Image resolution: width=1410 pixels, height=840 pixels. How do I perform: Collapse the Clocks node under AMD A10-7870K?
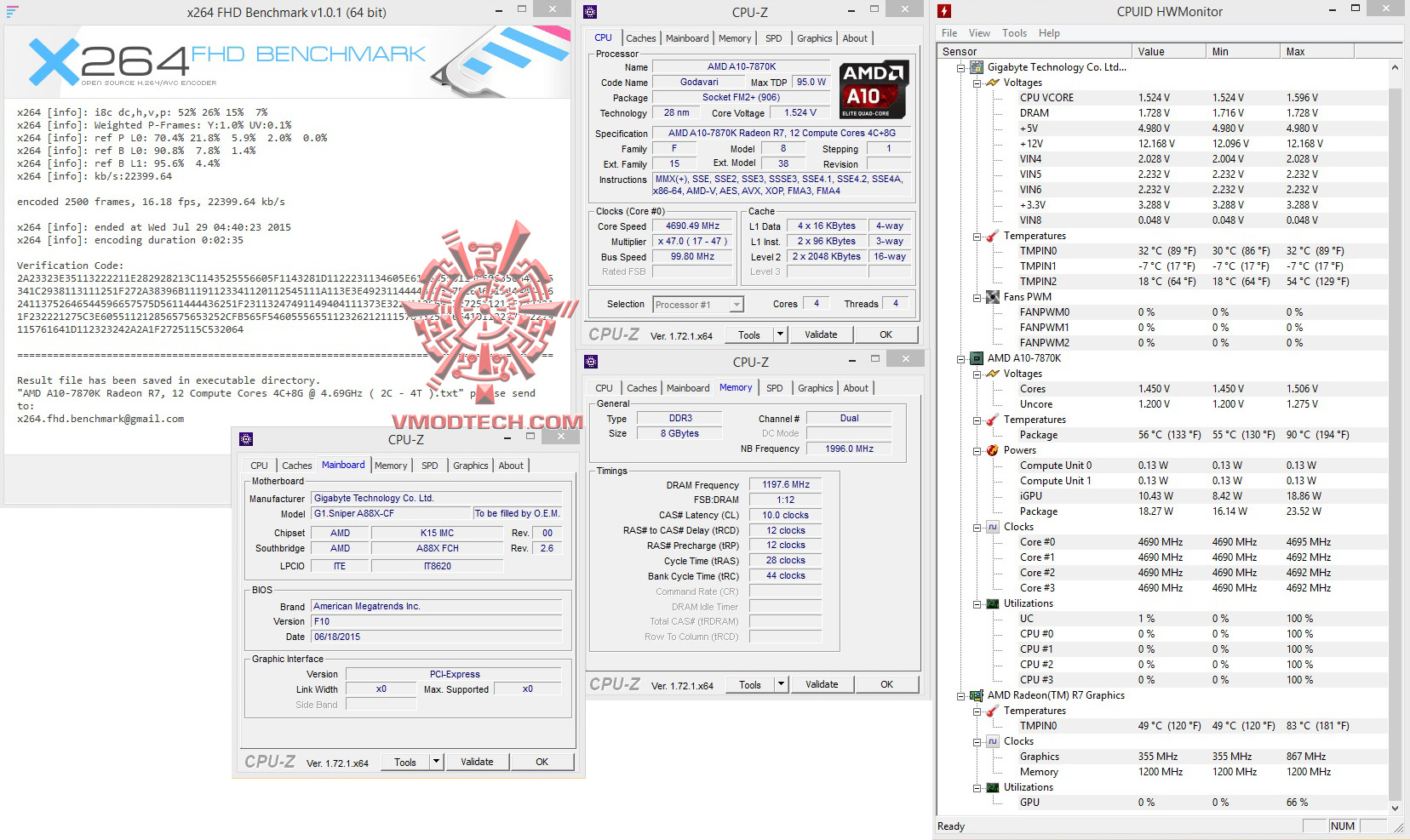coord(977,527)
